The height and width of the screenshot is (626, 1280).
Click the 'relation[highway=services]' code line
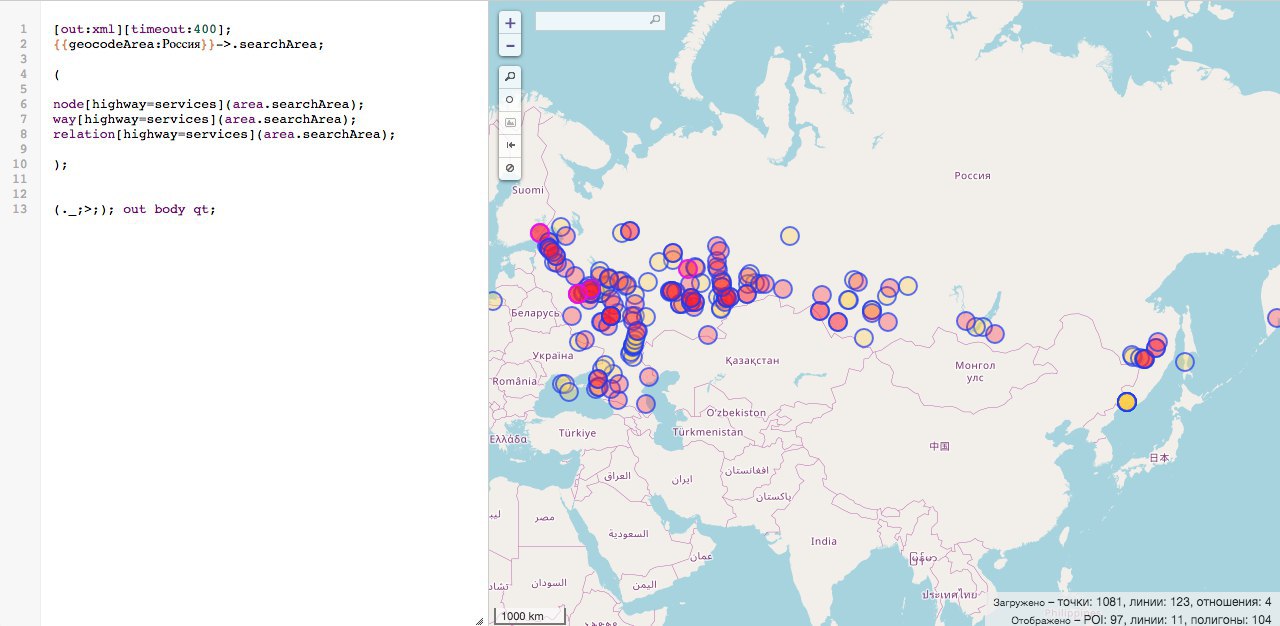[x=225, y=134]
